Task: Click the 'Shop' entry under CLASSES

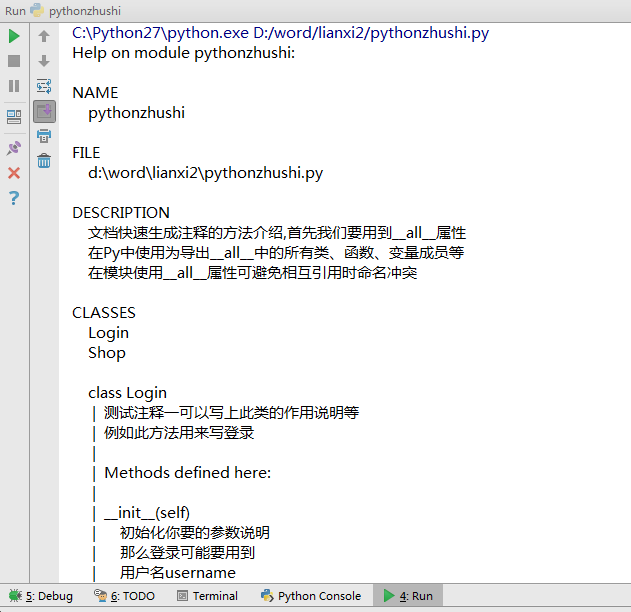Action: point(107,353)
